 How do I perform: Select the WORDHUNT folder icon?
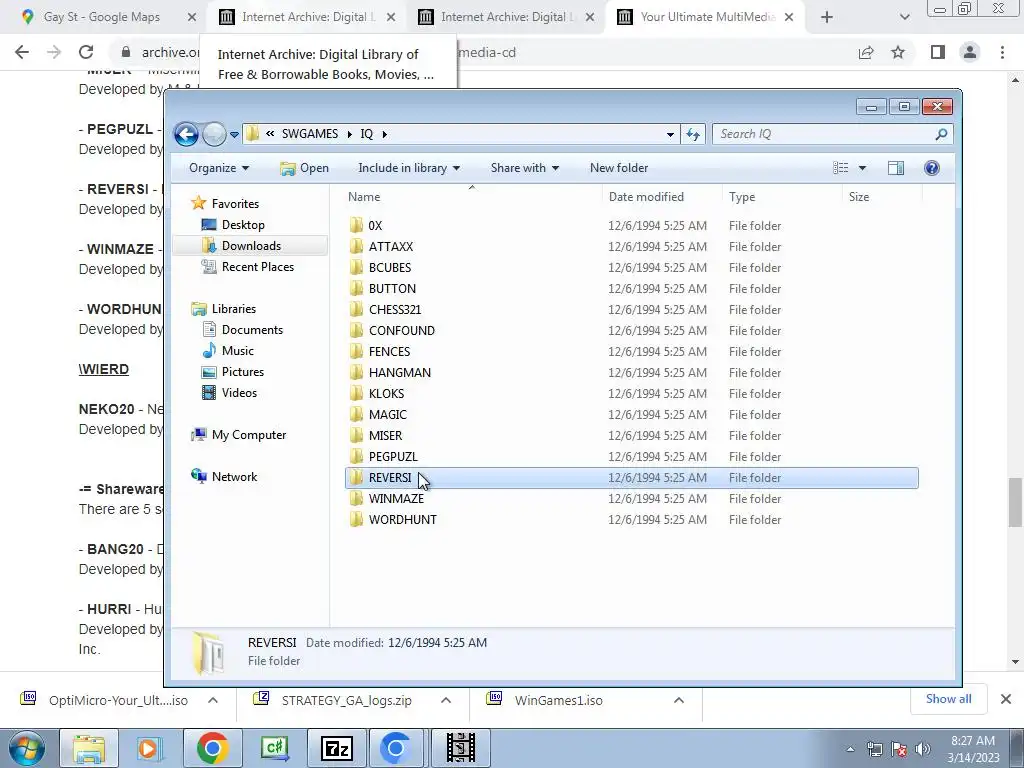pyautogui.click(x=356, y=519)
